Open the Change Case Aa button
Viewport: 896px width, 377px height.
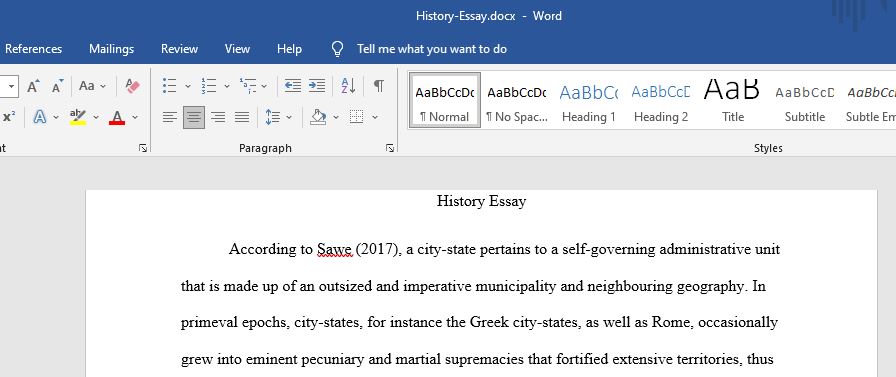87,86
